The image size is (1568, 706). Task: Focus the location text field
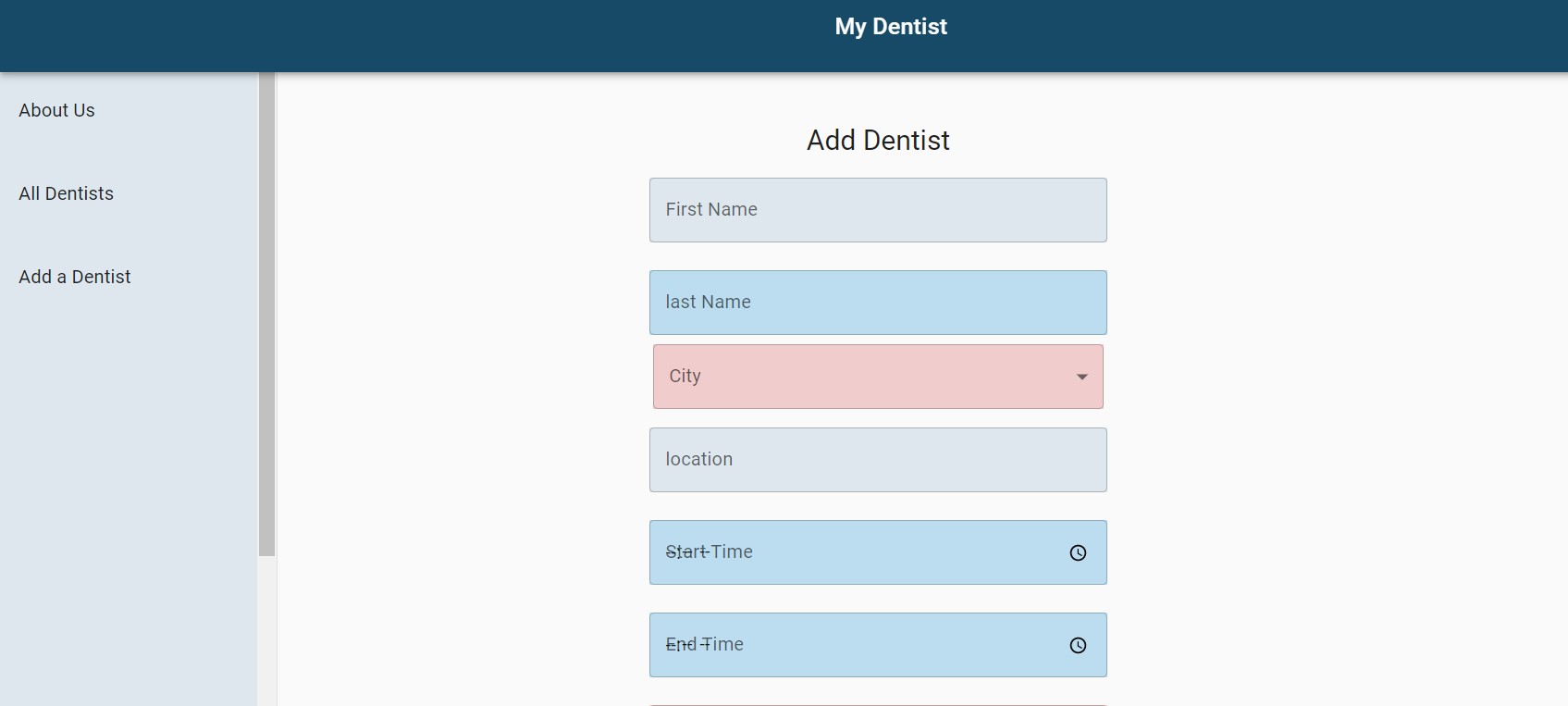coord(878,460)
